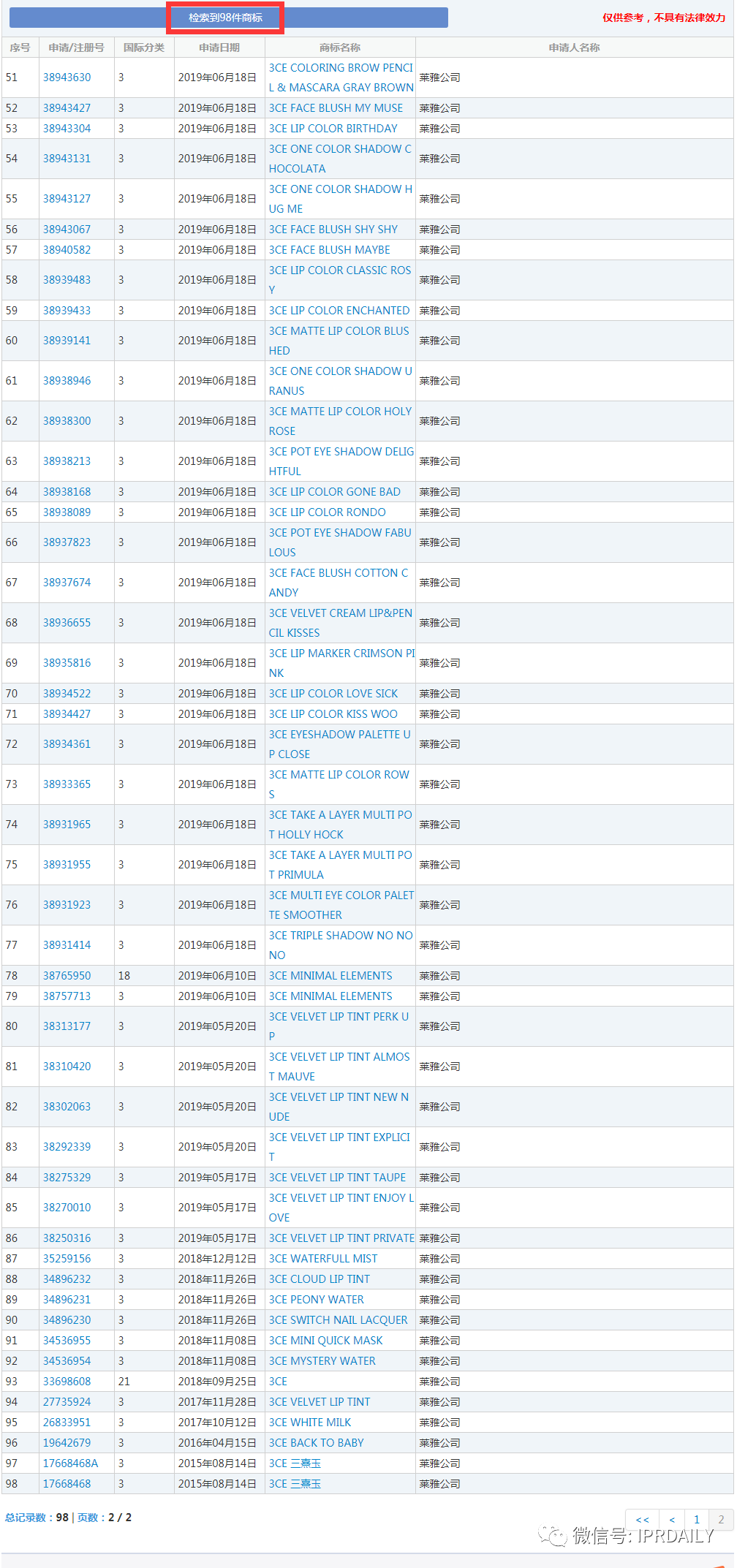Open trademark 3CE FACE BLUSH MY MUSE
Screen dimensions: 737x1568
click(x=336, y=108)
